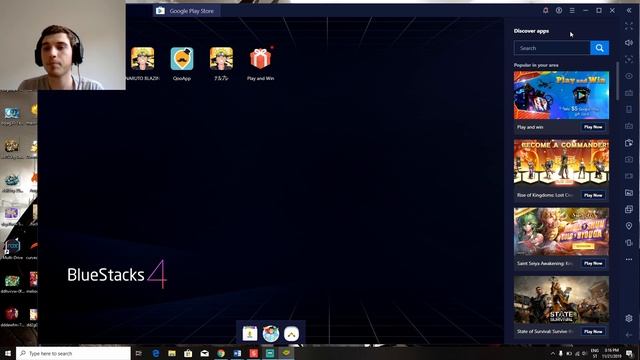Click the Discover apps heading text
This screenshot has height=360, width=640.
tap(531, 31)
